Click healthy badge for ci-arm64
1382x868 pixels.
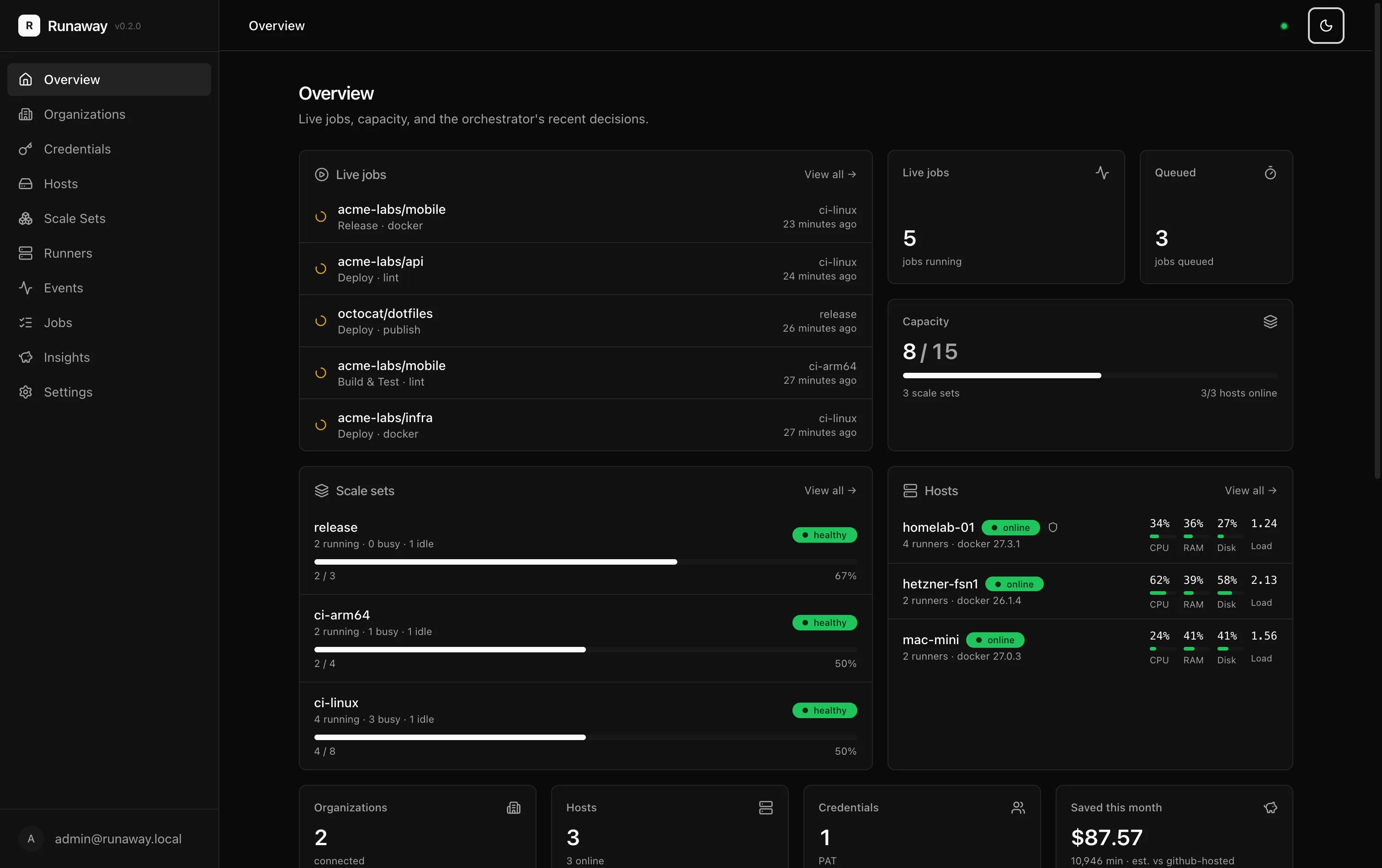click(825, 623)
